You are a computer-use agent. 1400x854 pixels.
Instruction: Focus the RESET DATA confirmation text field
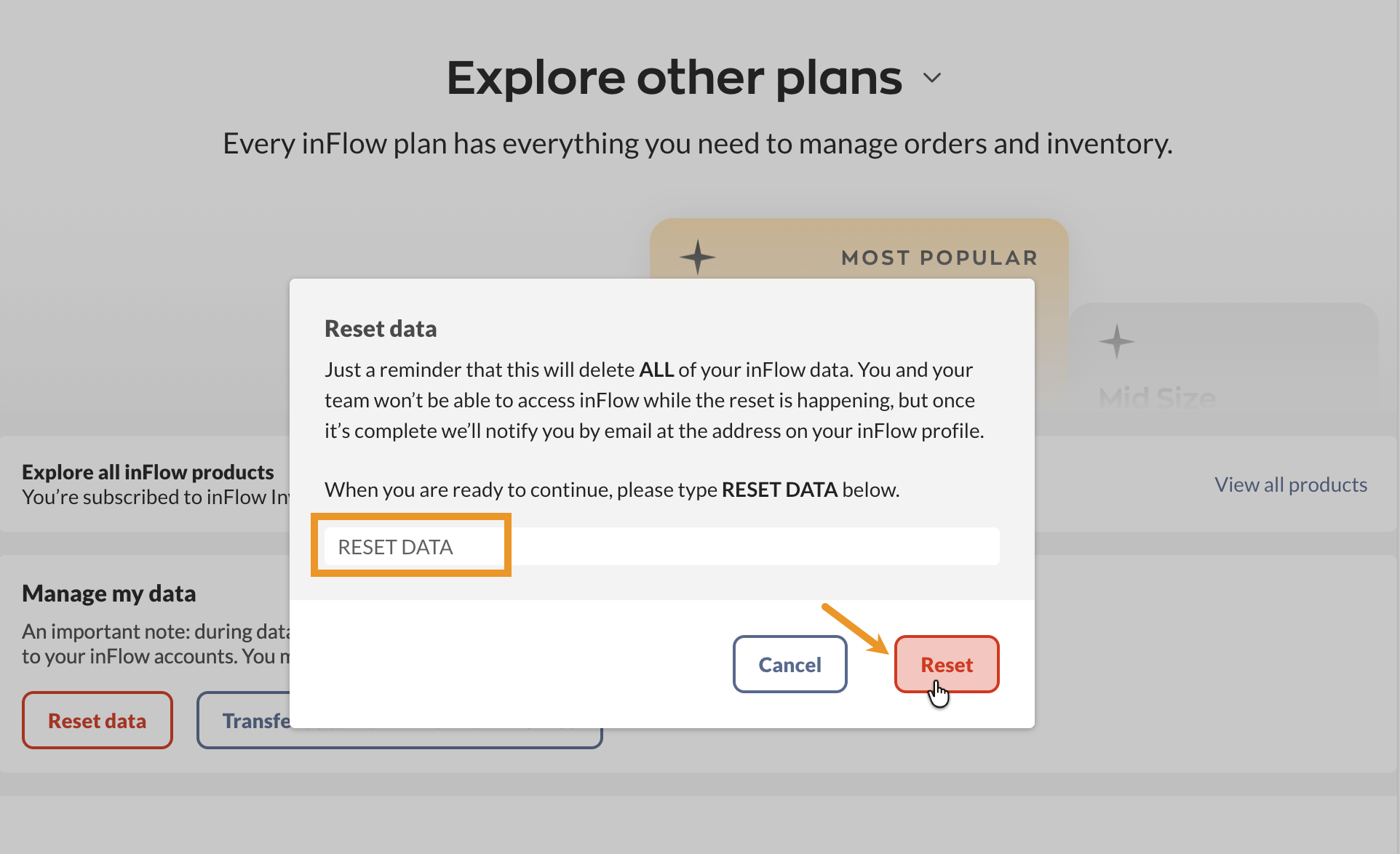click(x=661, y=546)
